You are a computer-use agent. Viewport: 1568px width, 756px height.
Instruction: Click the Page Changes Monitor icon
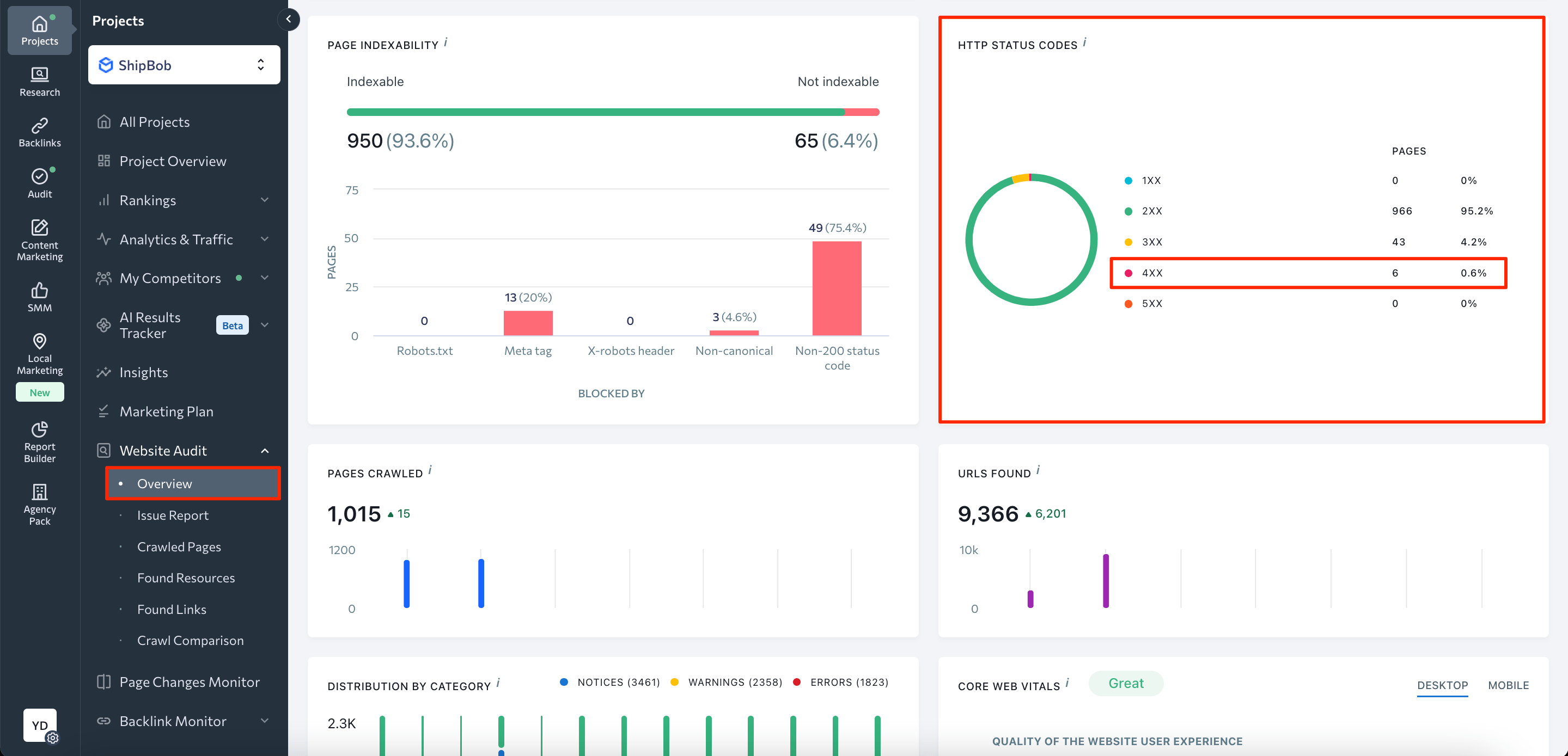click(104, 682)
